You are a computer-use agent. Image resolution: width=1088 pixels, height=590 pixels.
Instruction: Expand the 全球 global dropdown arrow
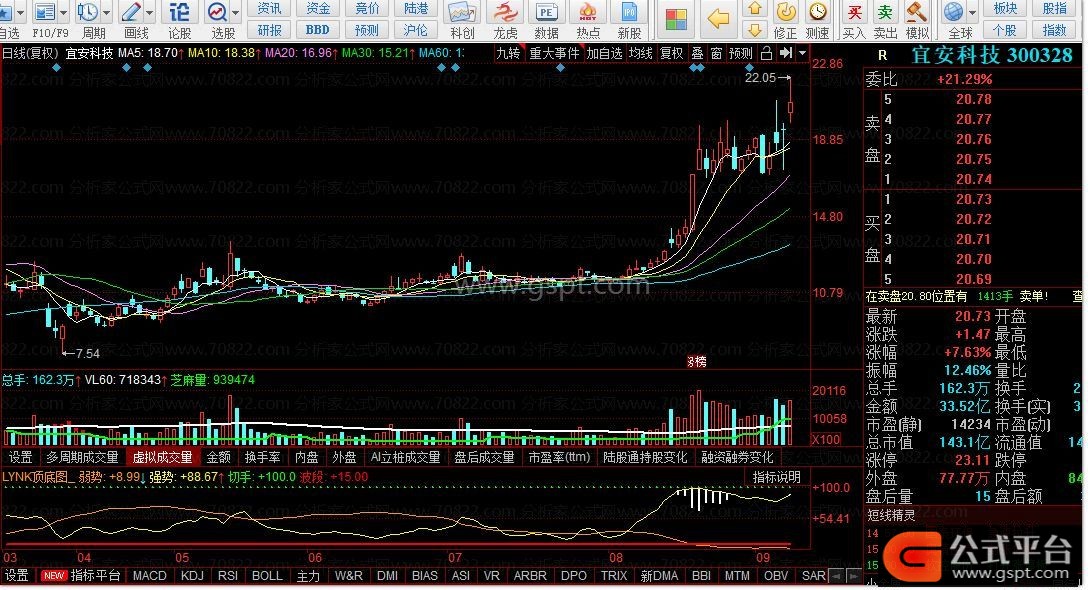(x=971, y=13)
